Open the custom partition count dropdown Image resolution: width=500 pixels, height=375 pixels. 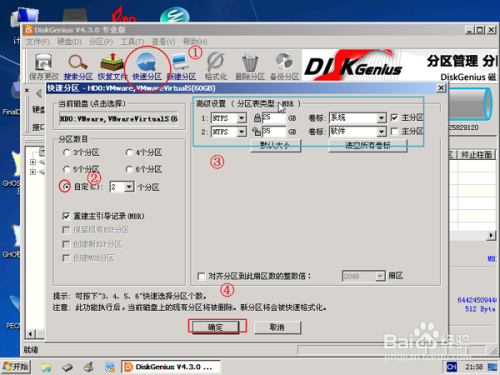[x=129, y=187]
